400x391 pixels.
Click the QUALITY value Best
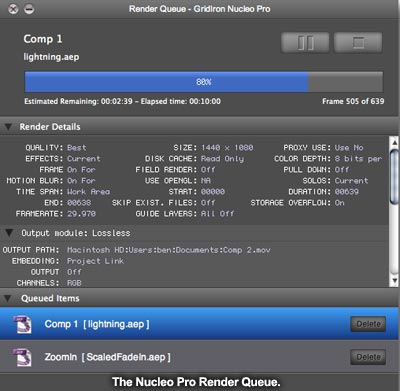pos(77,148)
